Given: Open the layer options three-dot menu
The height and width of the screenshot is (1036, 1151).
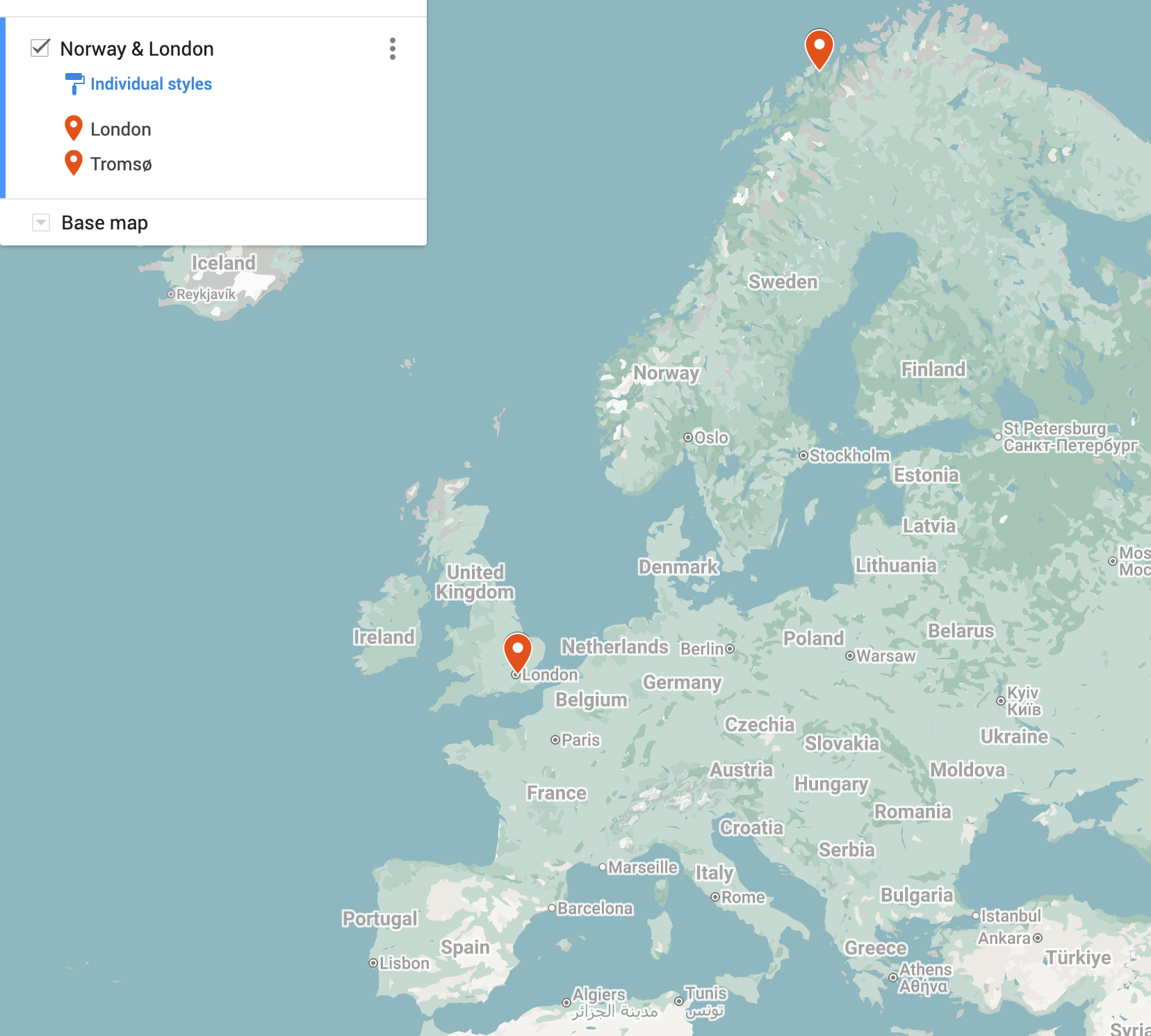Looking at the screenshot, I should [393, 49].
